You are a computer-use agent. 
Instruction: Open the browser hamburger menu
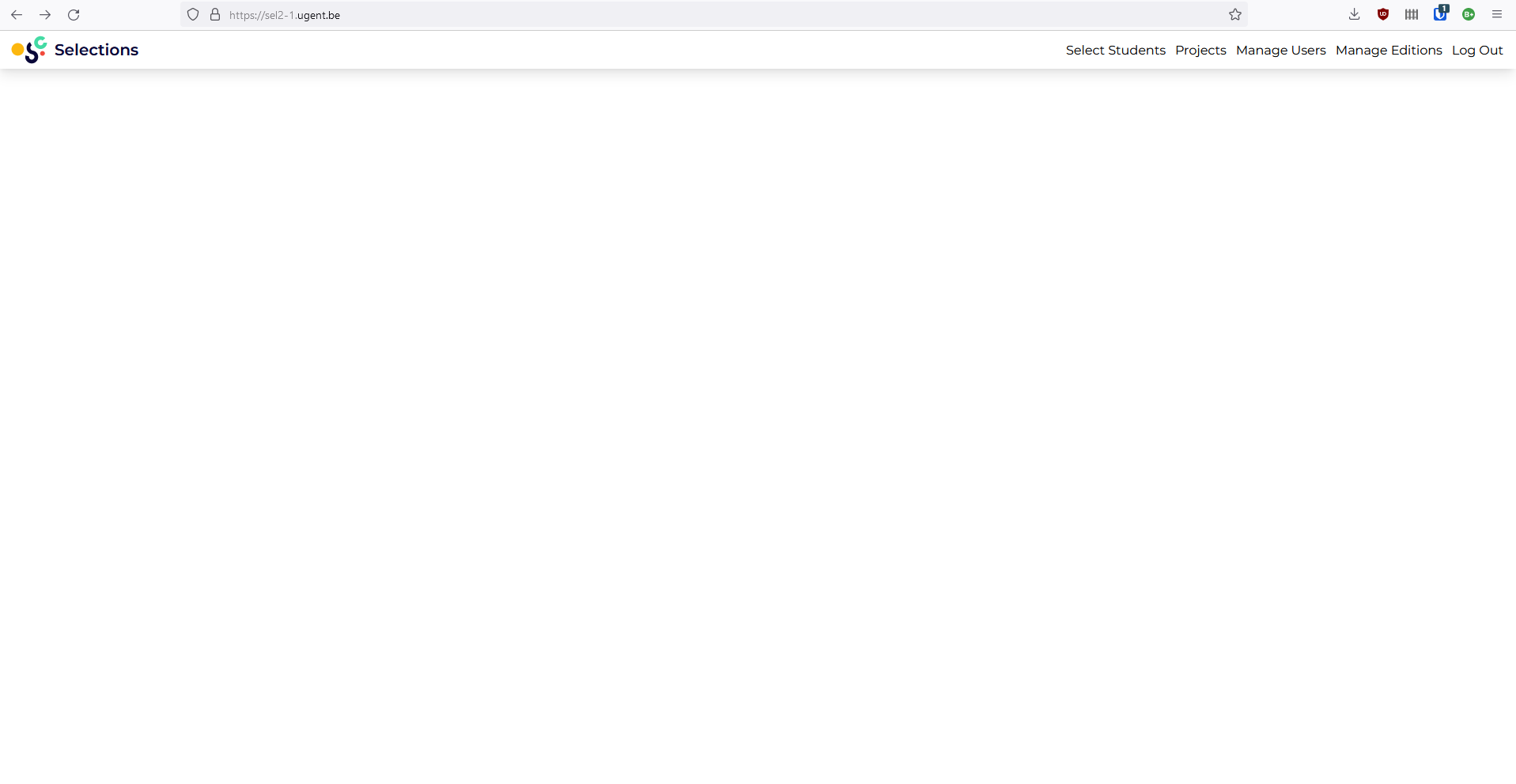click(x=1497, y=14)
